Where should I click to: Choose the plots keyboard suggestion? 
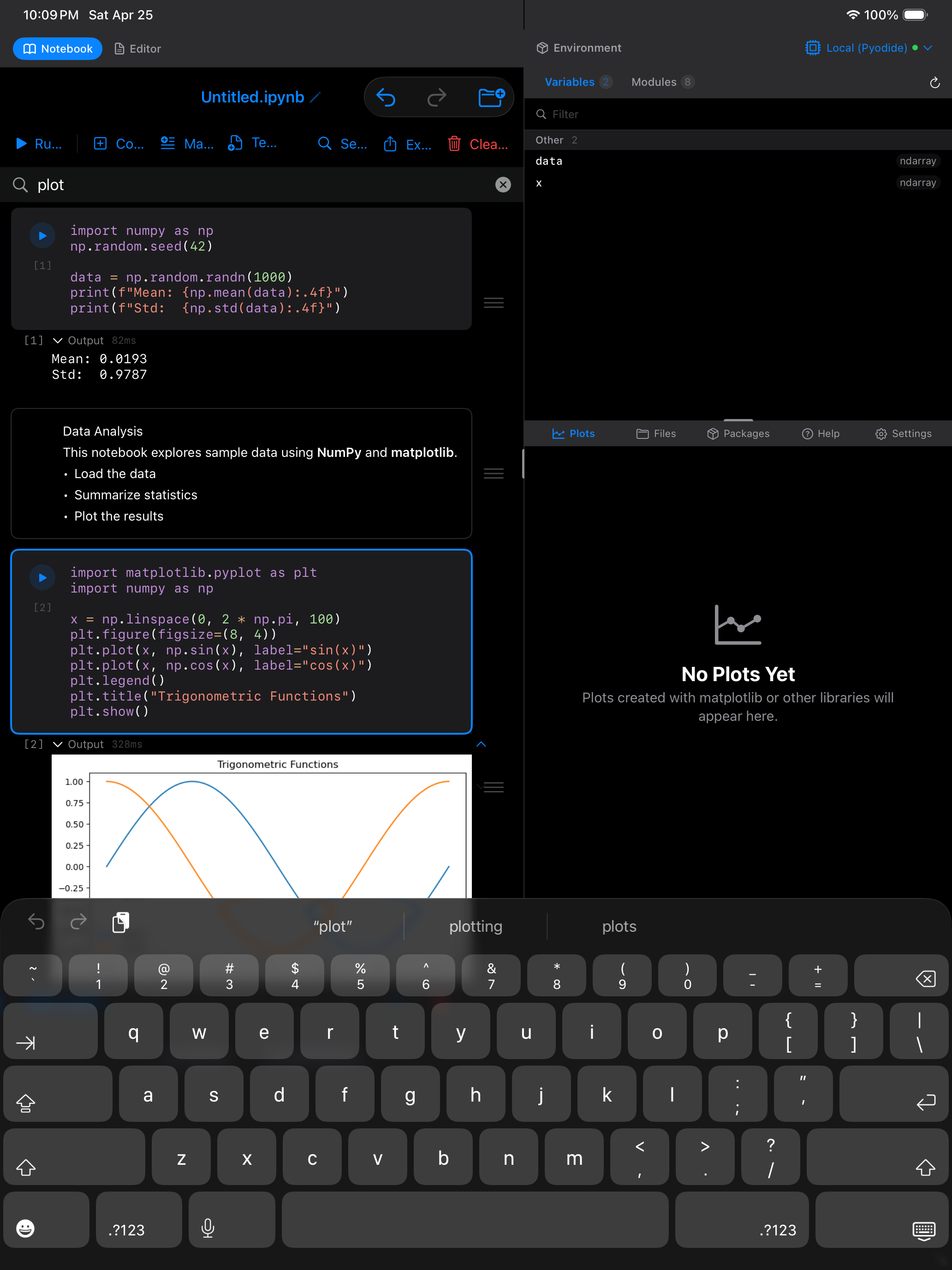click(x=619, y=926)
